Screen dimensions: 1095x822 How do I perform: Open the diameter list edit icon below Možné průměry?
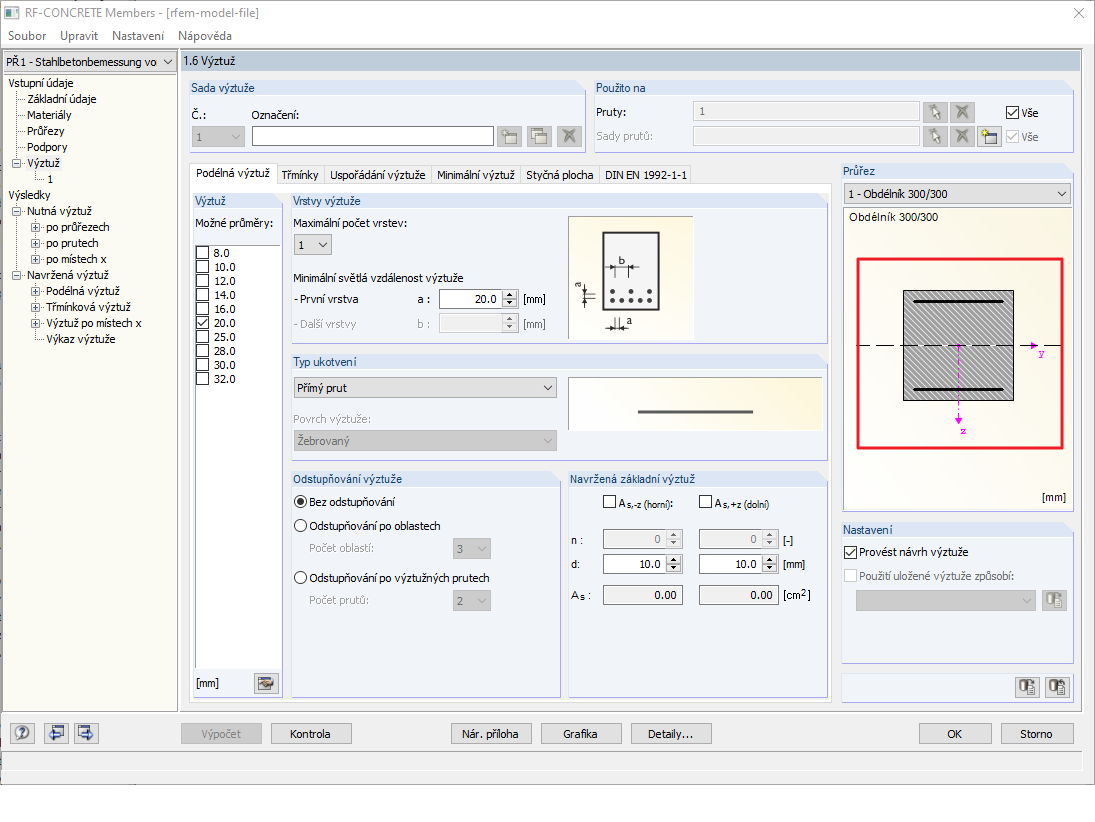(265, 683)
